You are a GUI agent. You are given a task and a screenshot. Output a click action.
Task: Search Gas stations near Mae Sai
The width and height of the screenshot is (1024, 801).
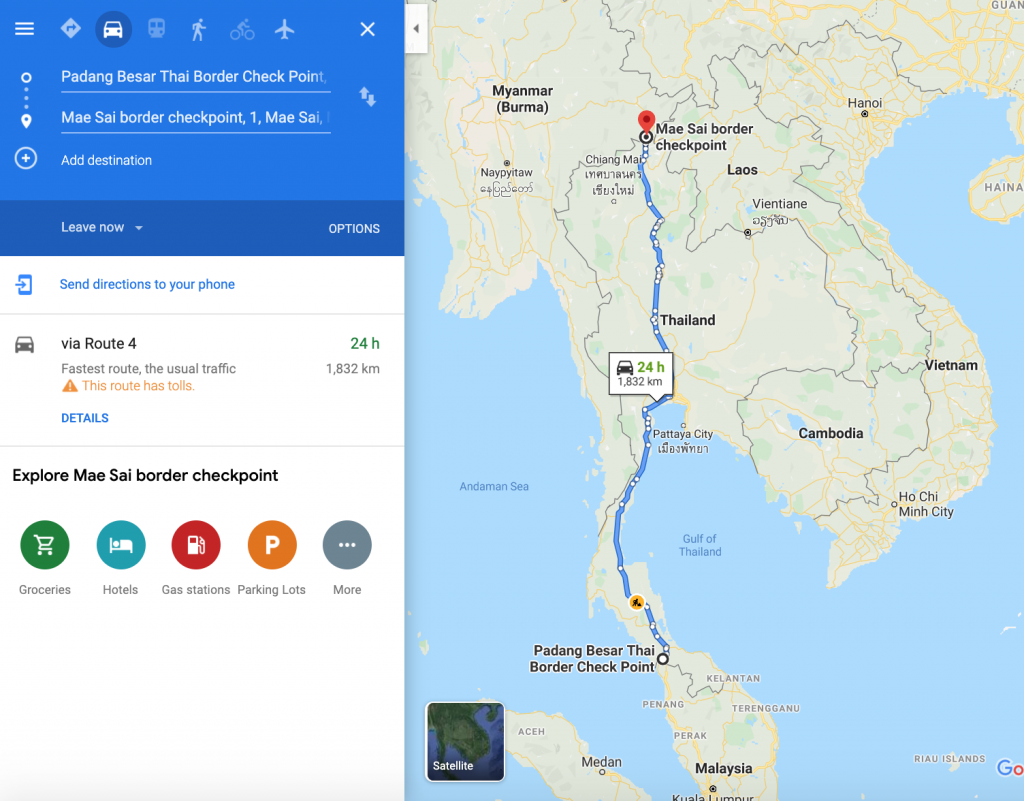[x=196, y=545]
